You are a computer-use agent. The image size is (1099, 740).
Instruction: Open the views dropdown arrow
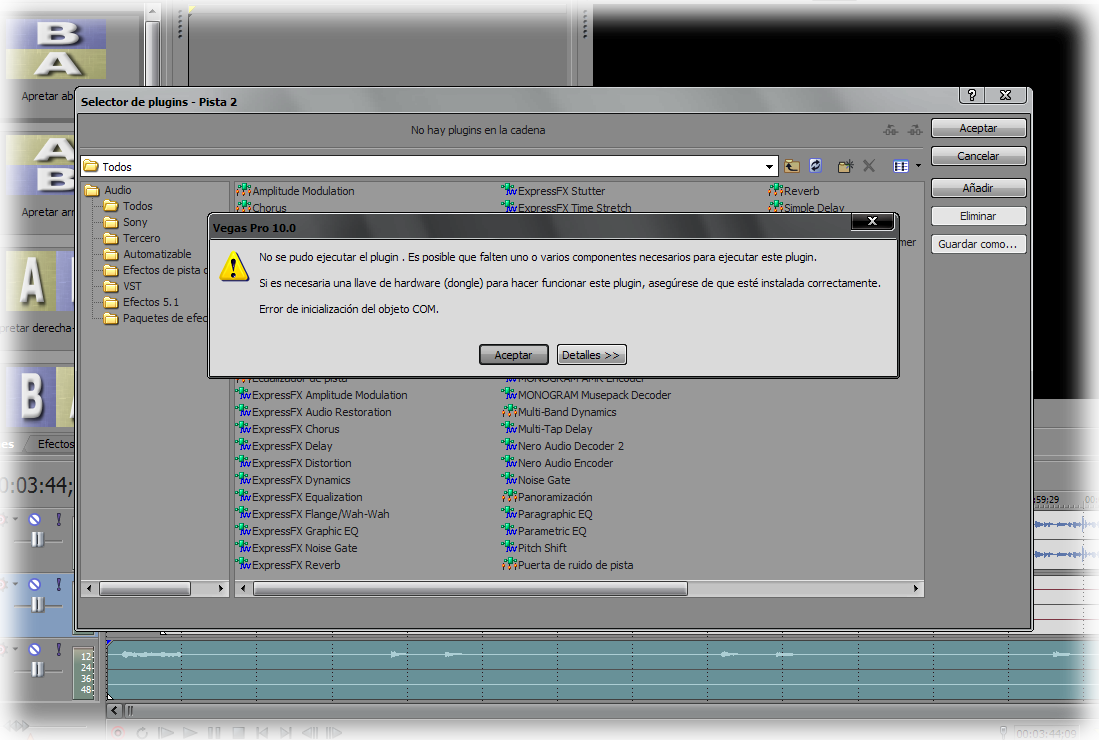[x=918, y=166]
